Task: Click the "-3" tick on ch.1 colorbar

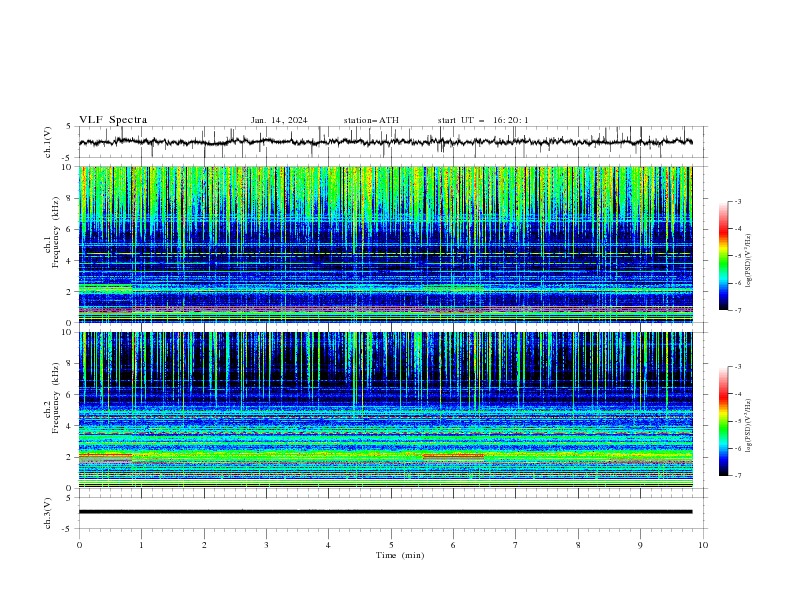Action: [x=738, y=201]
